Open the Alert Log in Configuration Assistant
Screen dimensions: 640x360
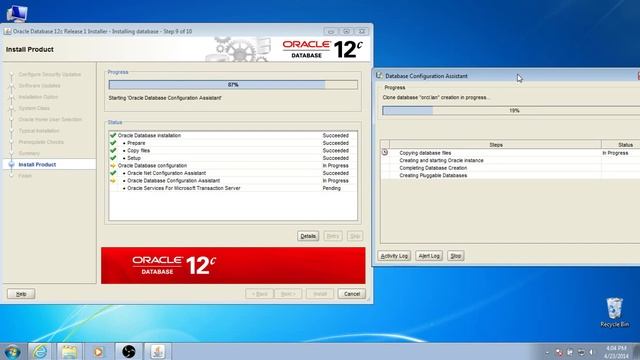(429, 256)
